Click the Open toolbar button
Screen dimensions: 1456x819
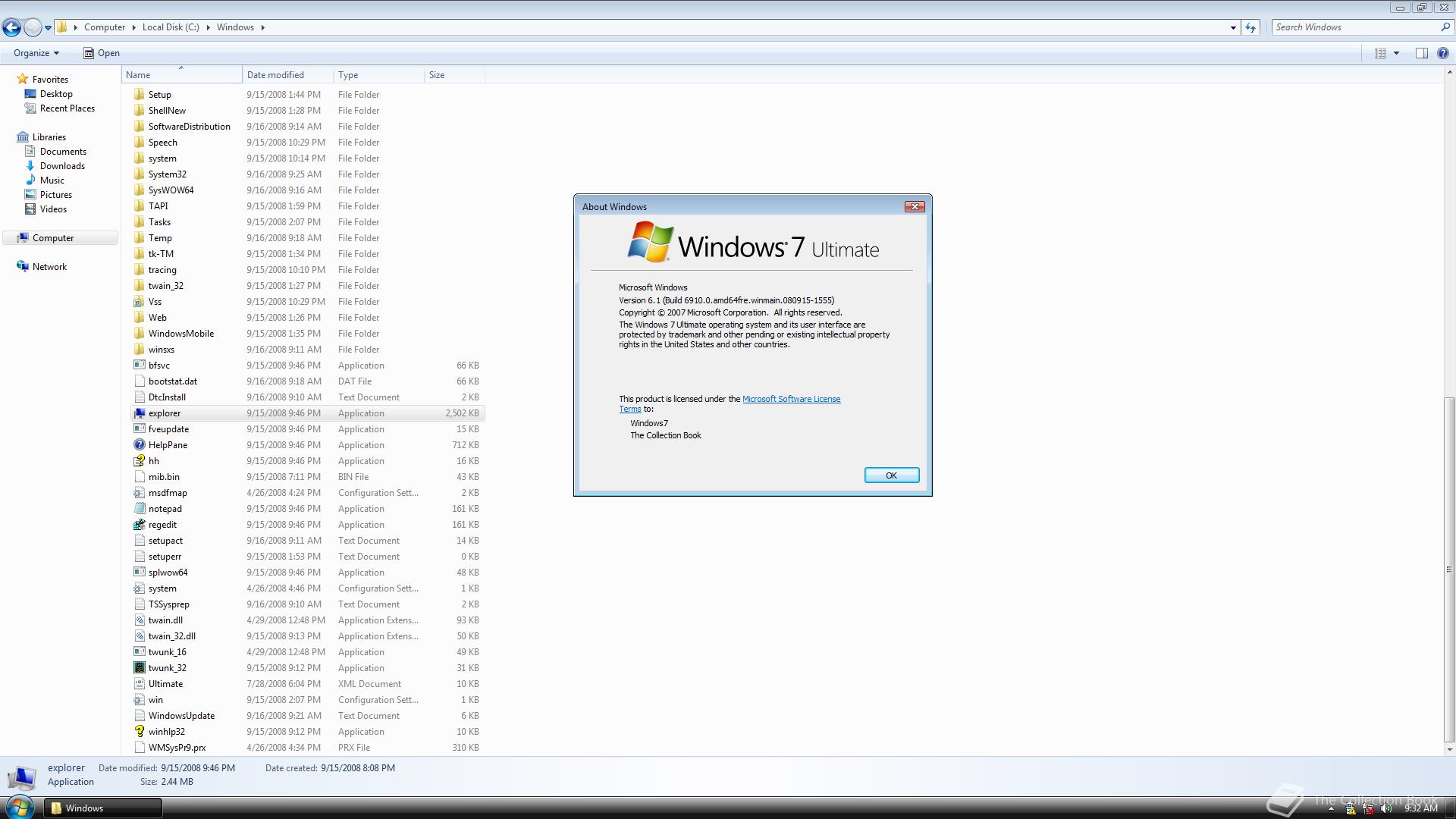coord(101,53)
